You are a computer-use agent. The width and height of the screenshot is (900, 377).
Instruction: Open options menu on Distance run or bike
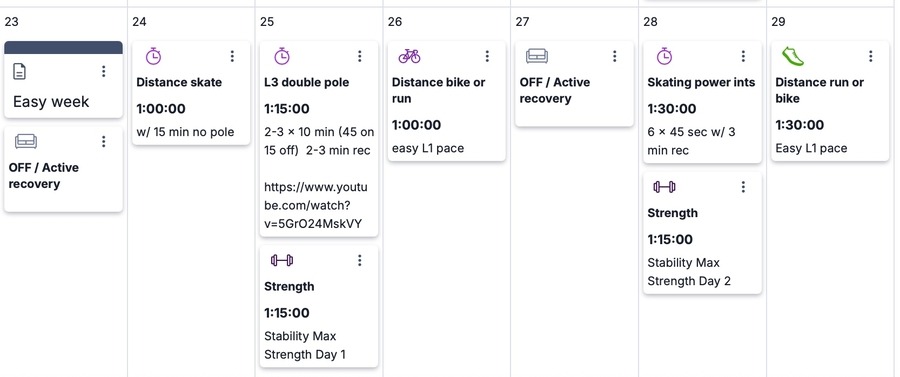coord(871,56)
